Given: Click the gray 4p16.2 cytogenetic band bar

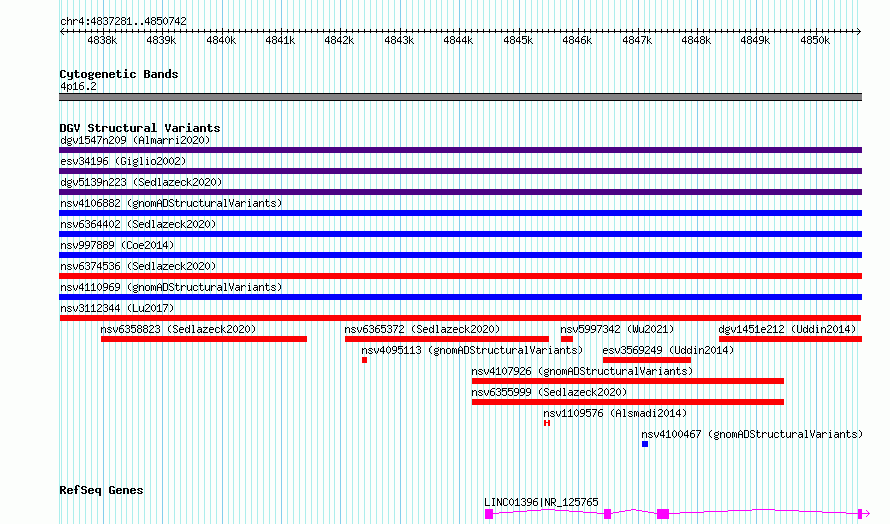Looking at the screenshot, I should pyautogui.click(x=460, y=97).
